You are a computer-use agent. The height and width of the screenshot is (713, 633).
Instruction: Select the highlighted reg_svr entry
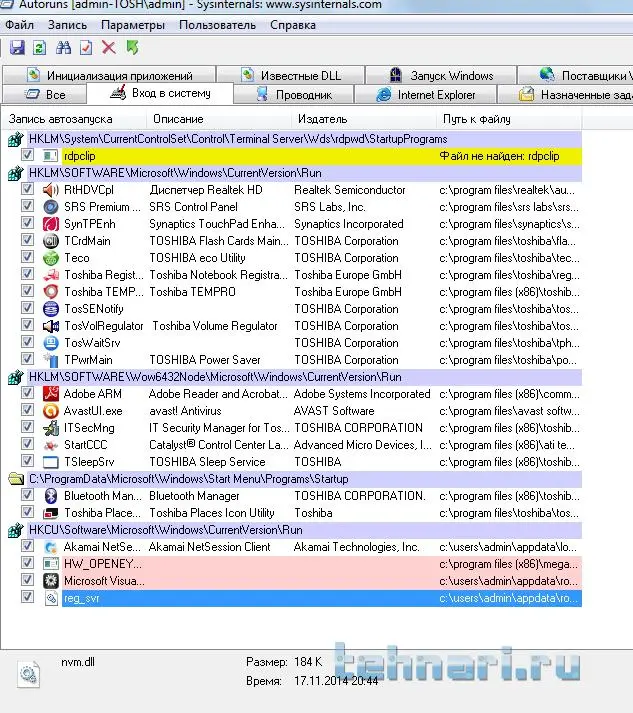[x=322, y=598]
